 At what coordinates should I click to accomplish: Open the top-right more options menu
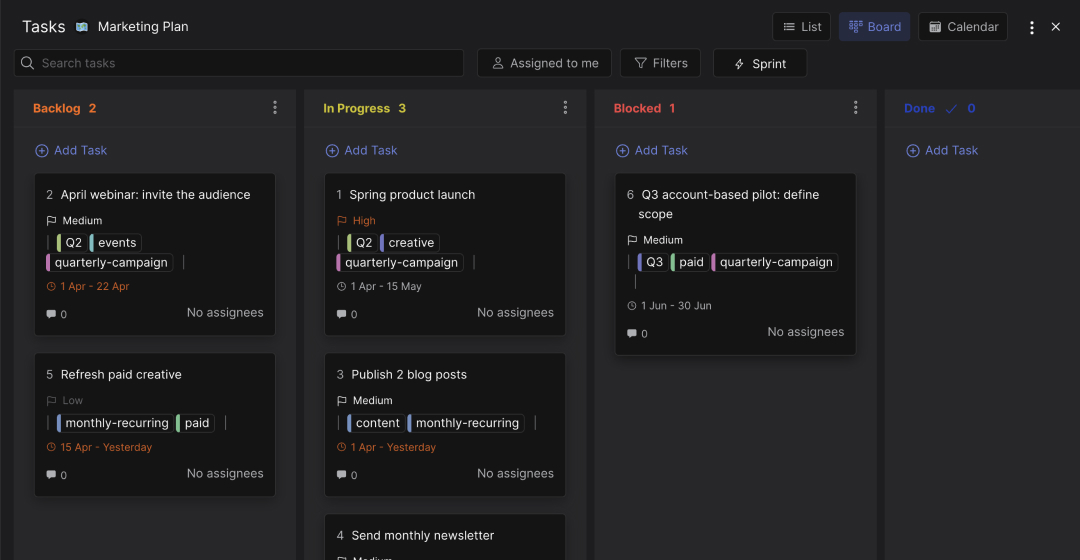click(1031, 28)
